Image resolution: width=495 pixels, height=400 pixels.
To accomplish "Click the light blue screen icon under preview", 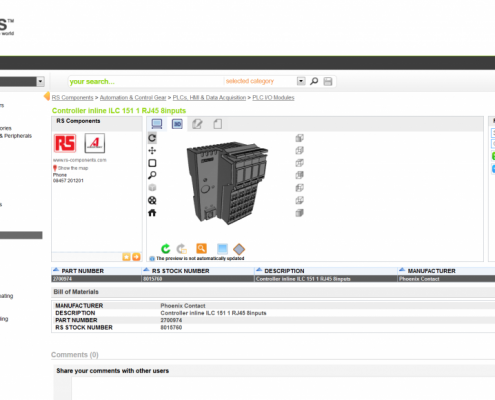I will tap(222, 249).
